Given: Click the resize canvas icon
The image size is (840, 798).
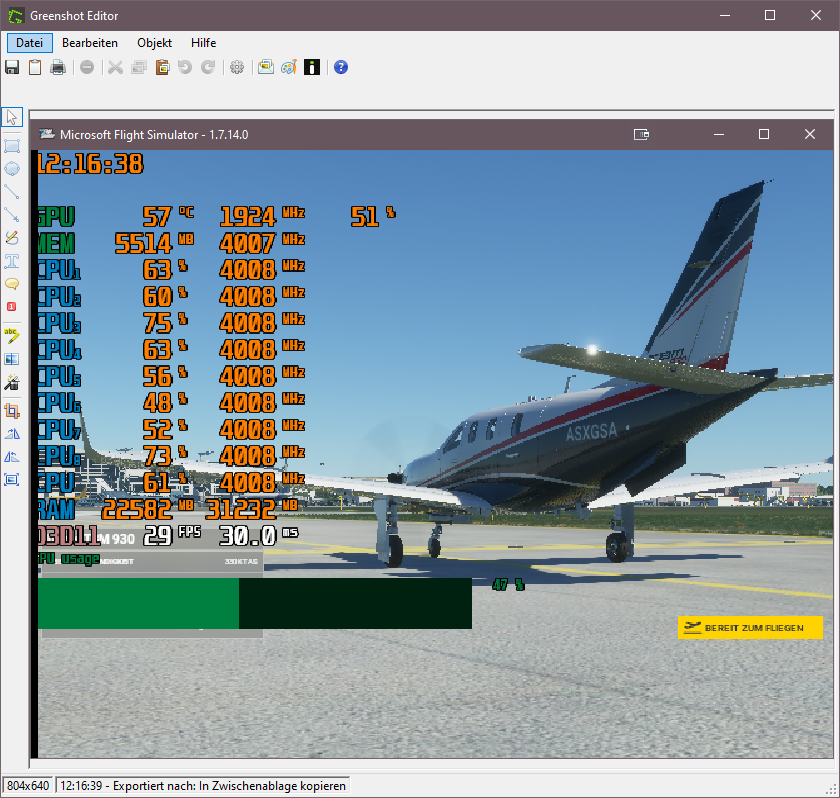Looking at the screenshot, I should (12, 480).
